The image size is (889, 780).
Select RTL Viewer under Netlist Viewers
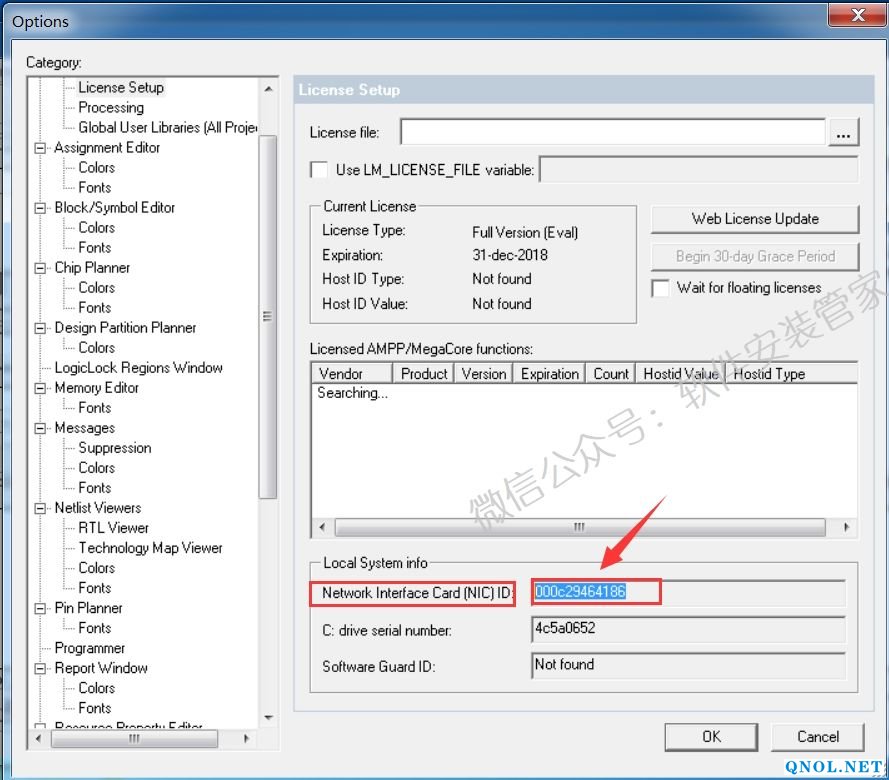114,528
